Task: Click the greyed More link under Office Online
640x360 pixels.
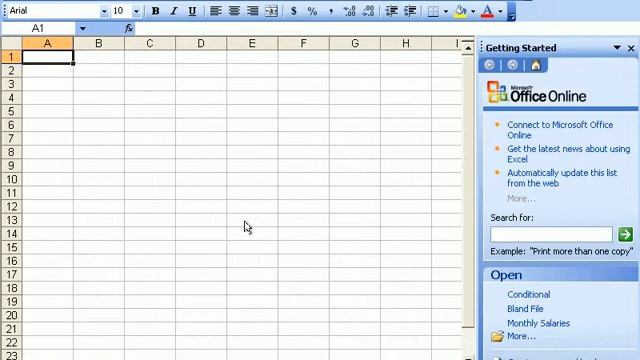Action: pos(521,199)
